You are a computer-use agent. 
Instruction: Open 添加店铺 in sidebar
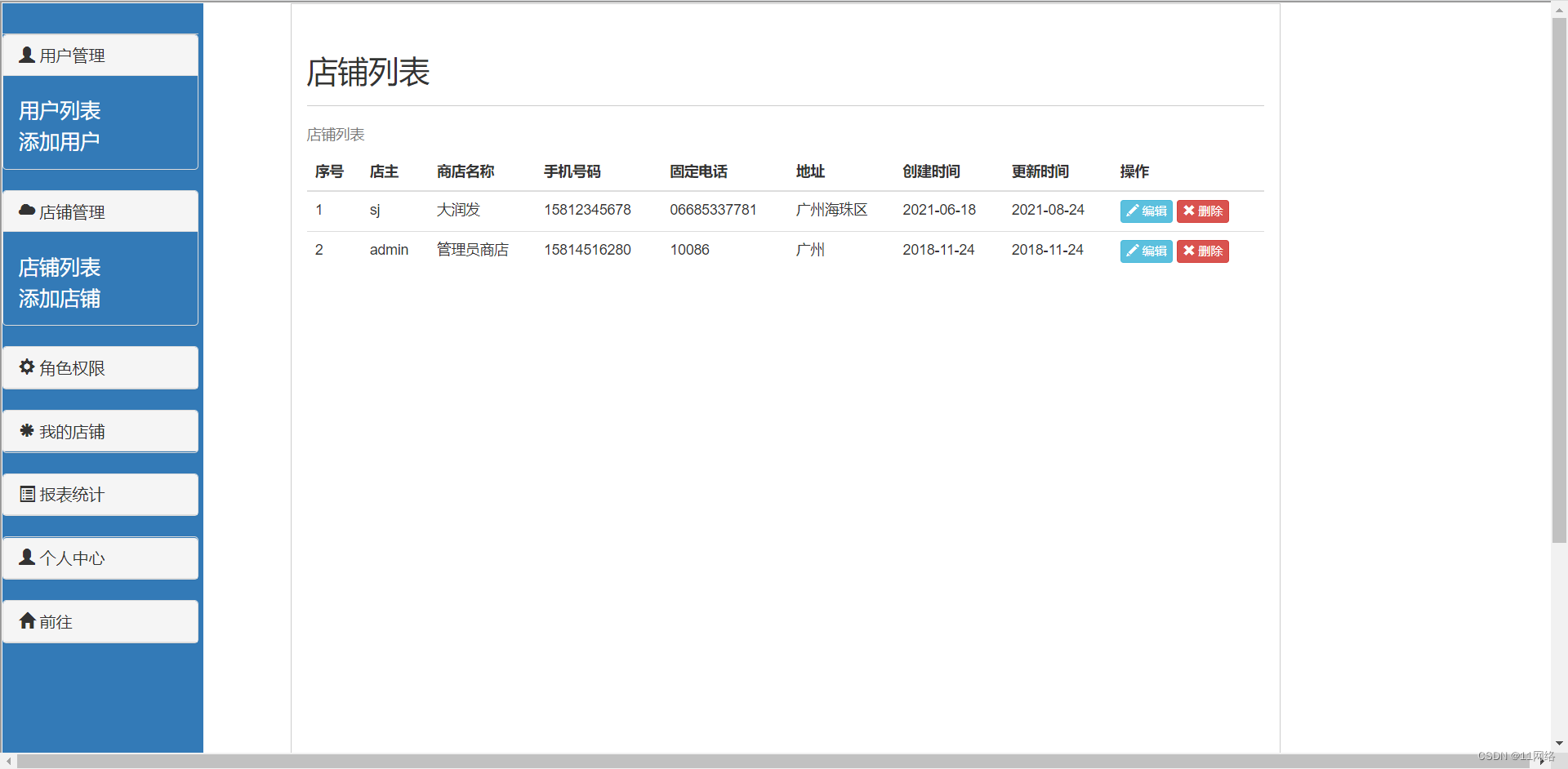click(x=60, y=299)
